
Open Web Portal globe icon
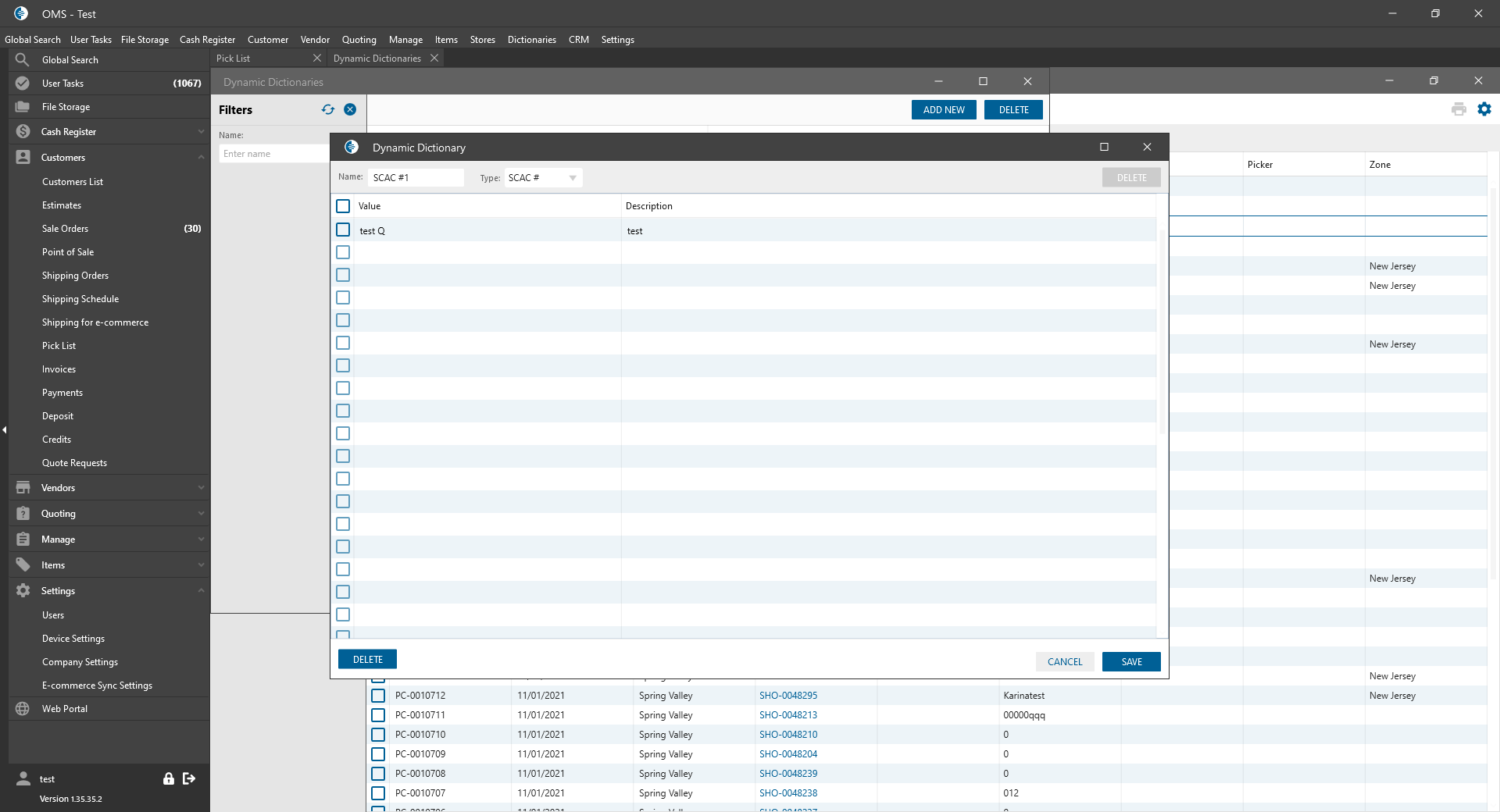pyautogui.click(x=23, y=709)
